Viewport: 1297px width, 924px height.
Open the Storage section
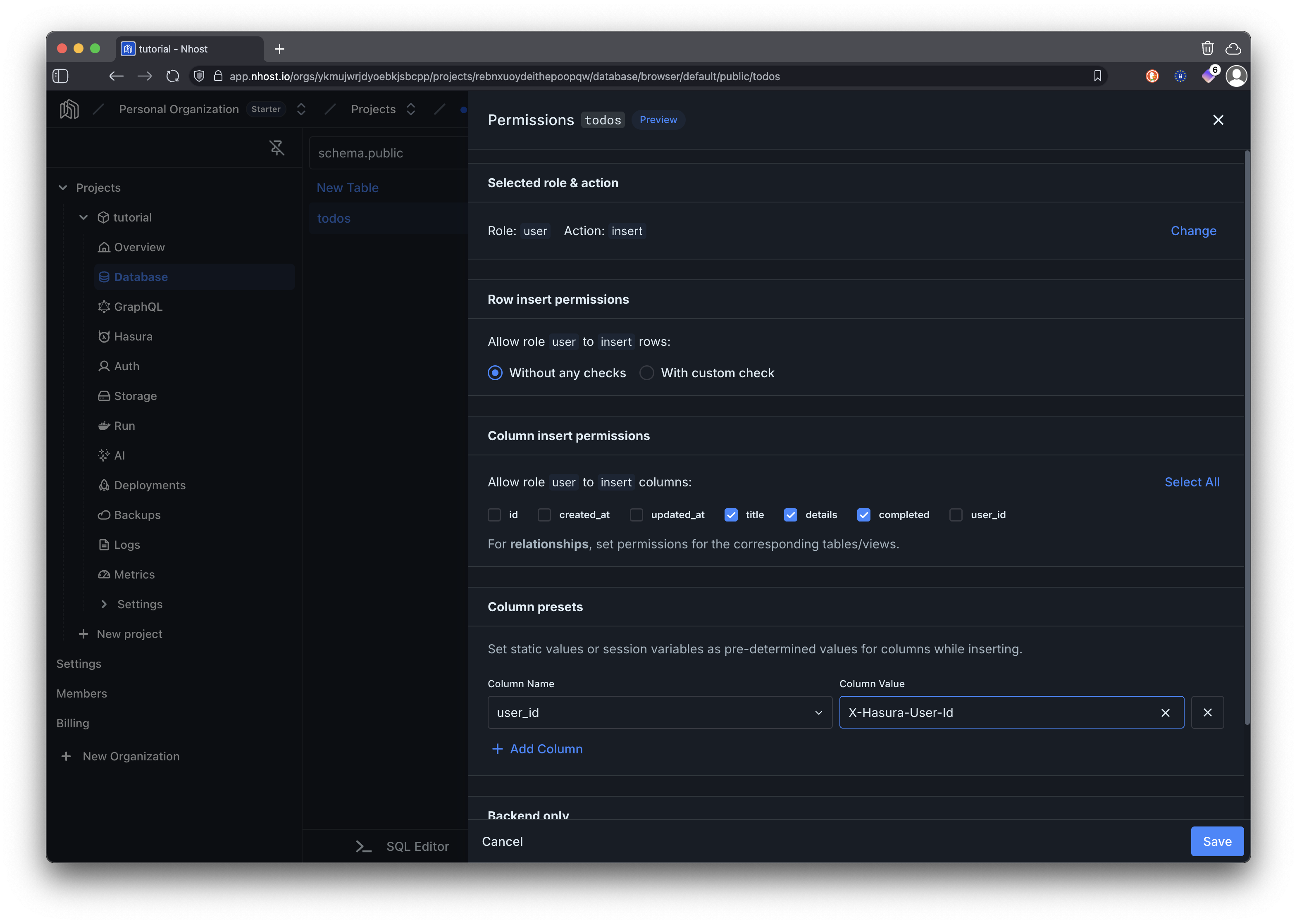coord(135,395)
